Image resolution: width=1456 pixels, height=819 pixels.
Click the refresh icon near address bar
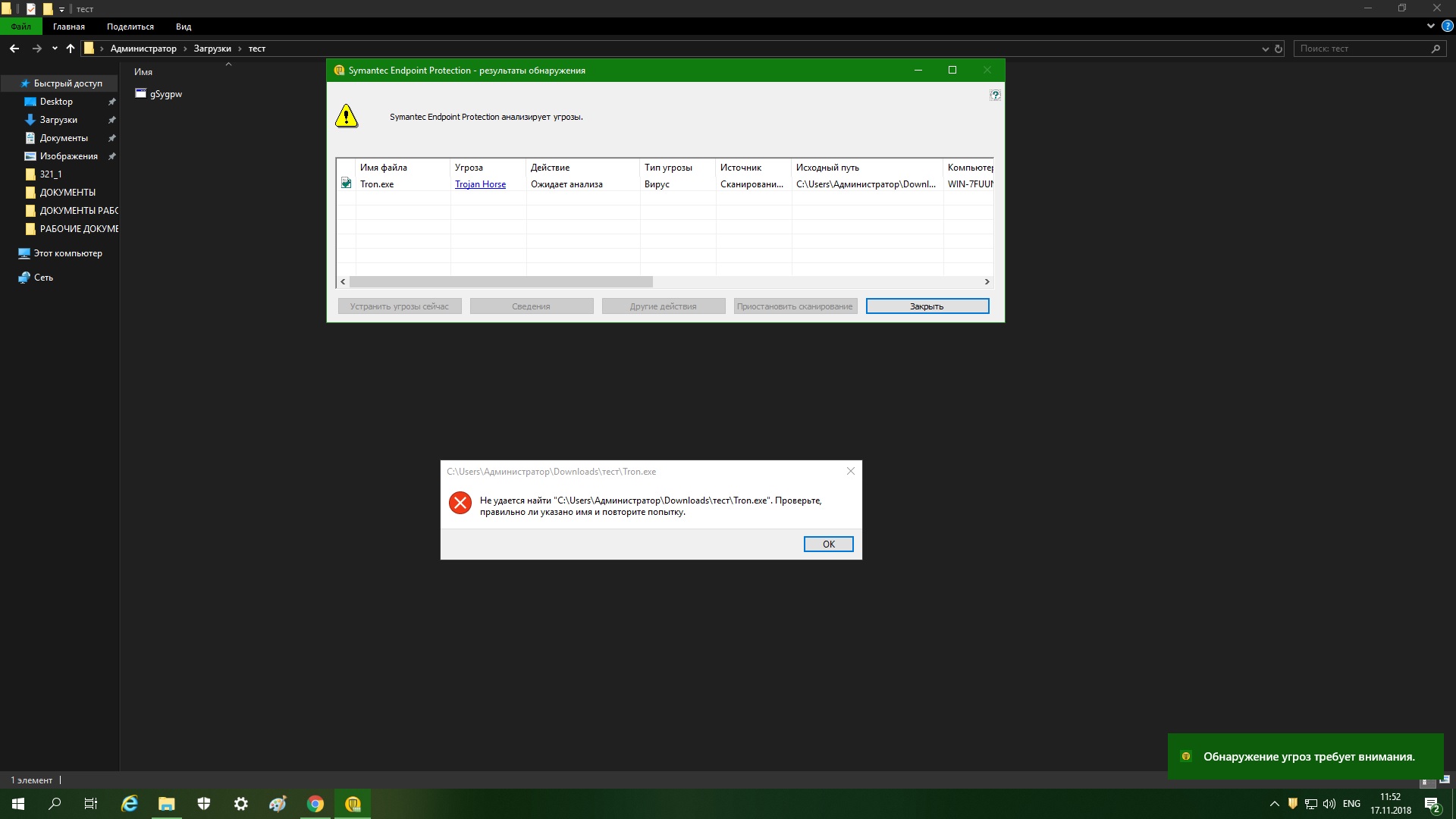[x=1279, y=49]
